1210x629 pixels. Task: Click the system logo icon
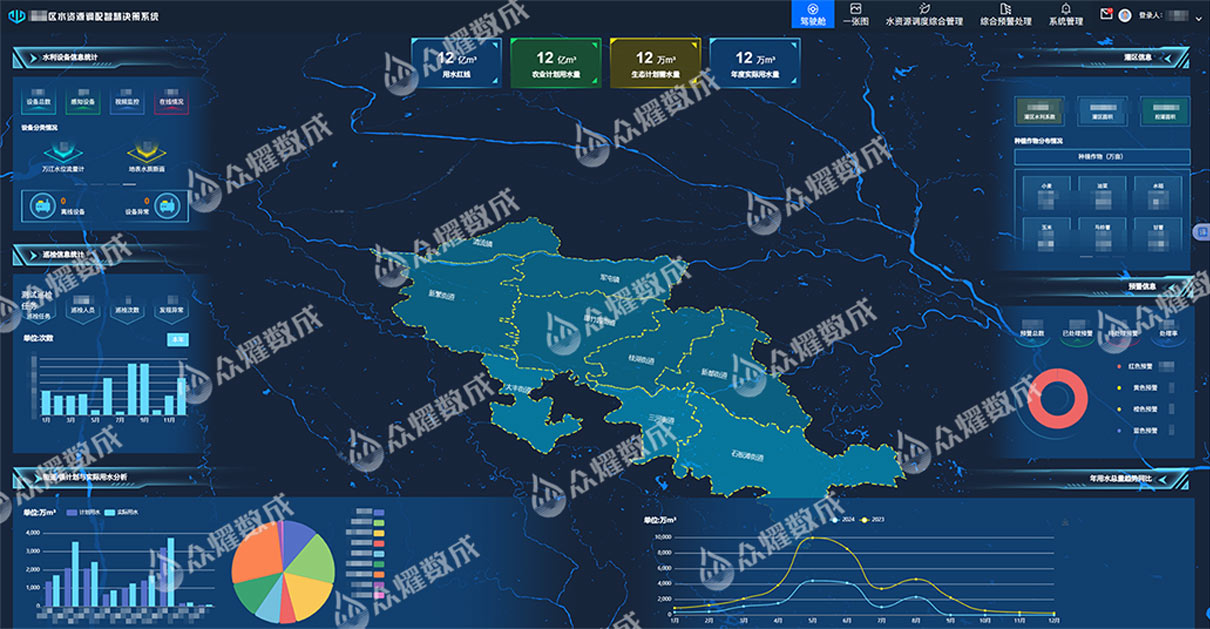(x=16, y=16)
